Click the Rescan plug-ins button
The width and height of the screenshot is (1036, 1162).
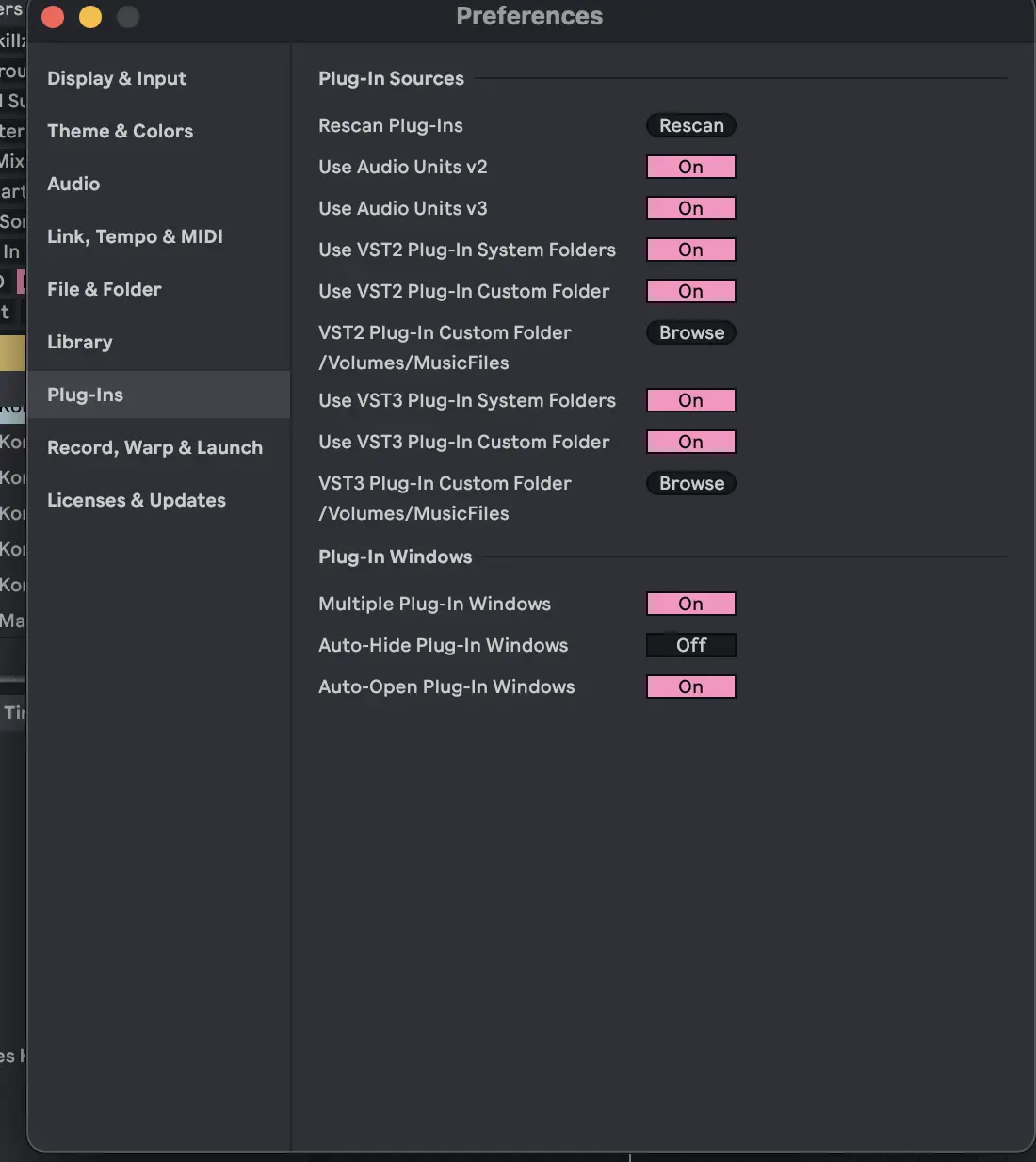tap(691, 125)
